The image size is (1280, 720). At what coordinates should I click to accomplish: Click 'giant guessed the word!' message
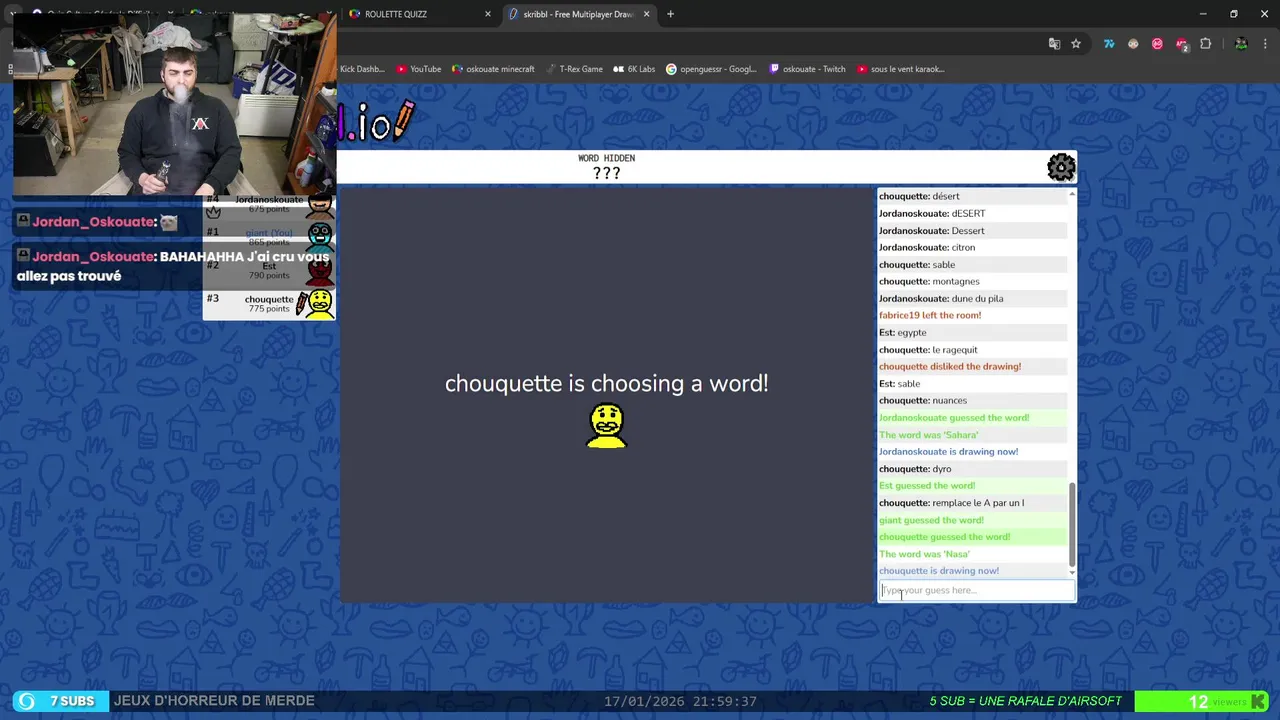(x=930, y=520)
